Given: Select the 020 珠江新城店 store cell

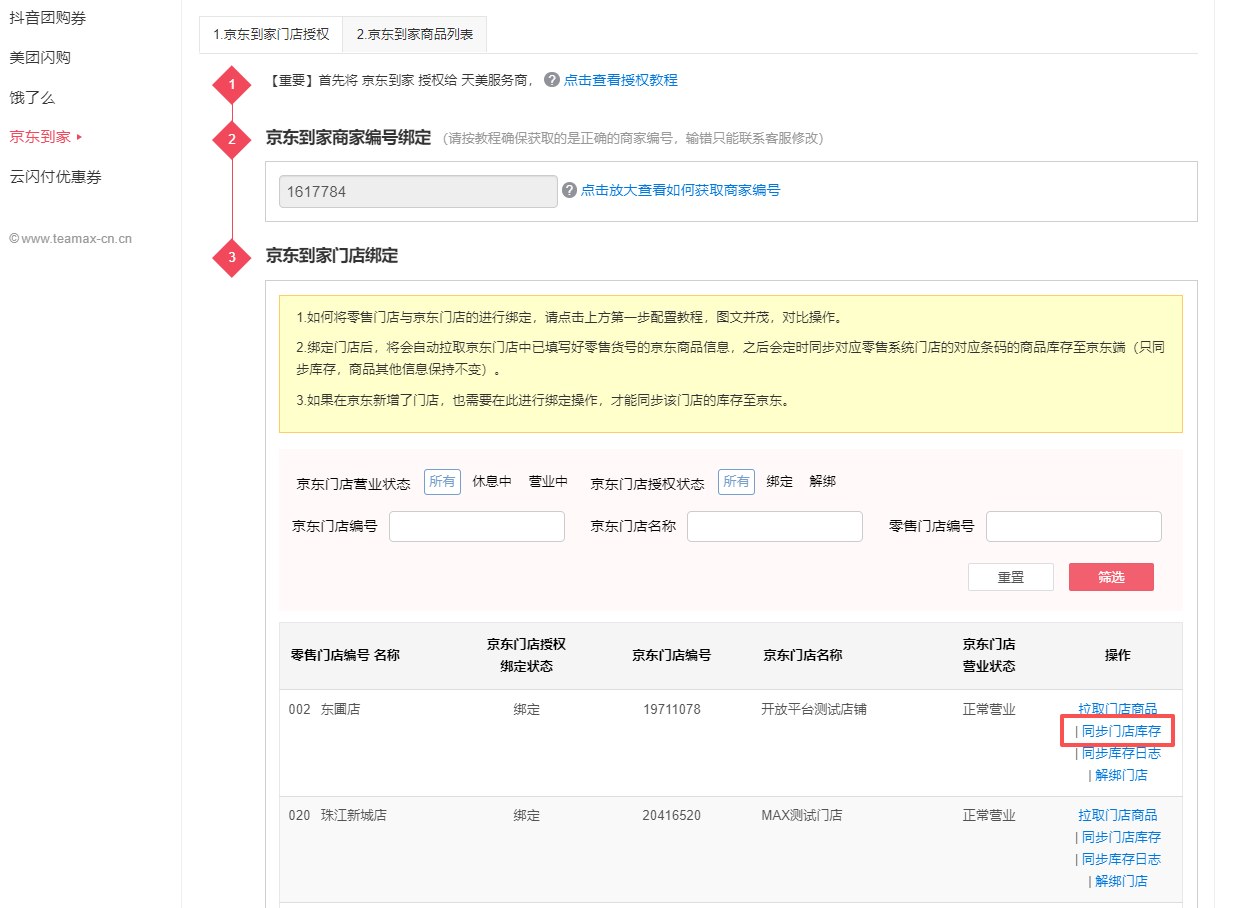Looking at the screenshot, I should [338, 816].
